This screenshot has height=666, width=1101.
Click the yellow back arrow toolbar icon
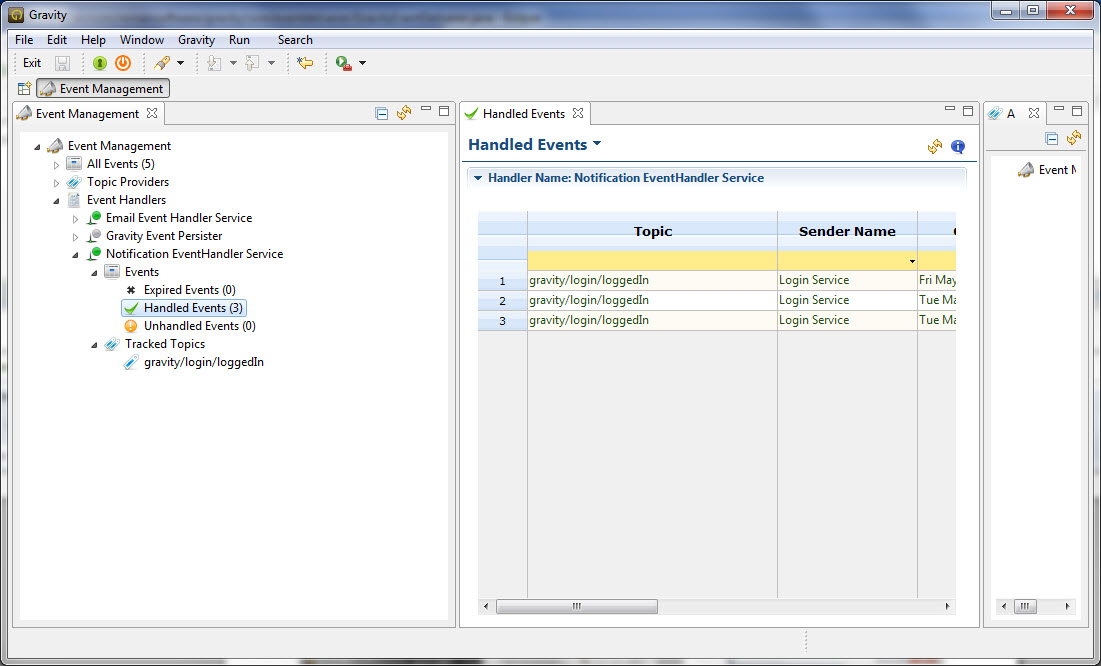click(x=305, y=63)
